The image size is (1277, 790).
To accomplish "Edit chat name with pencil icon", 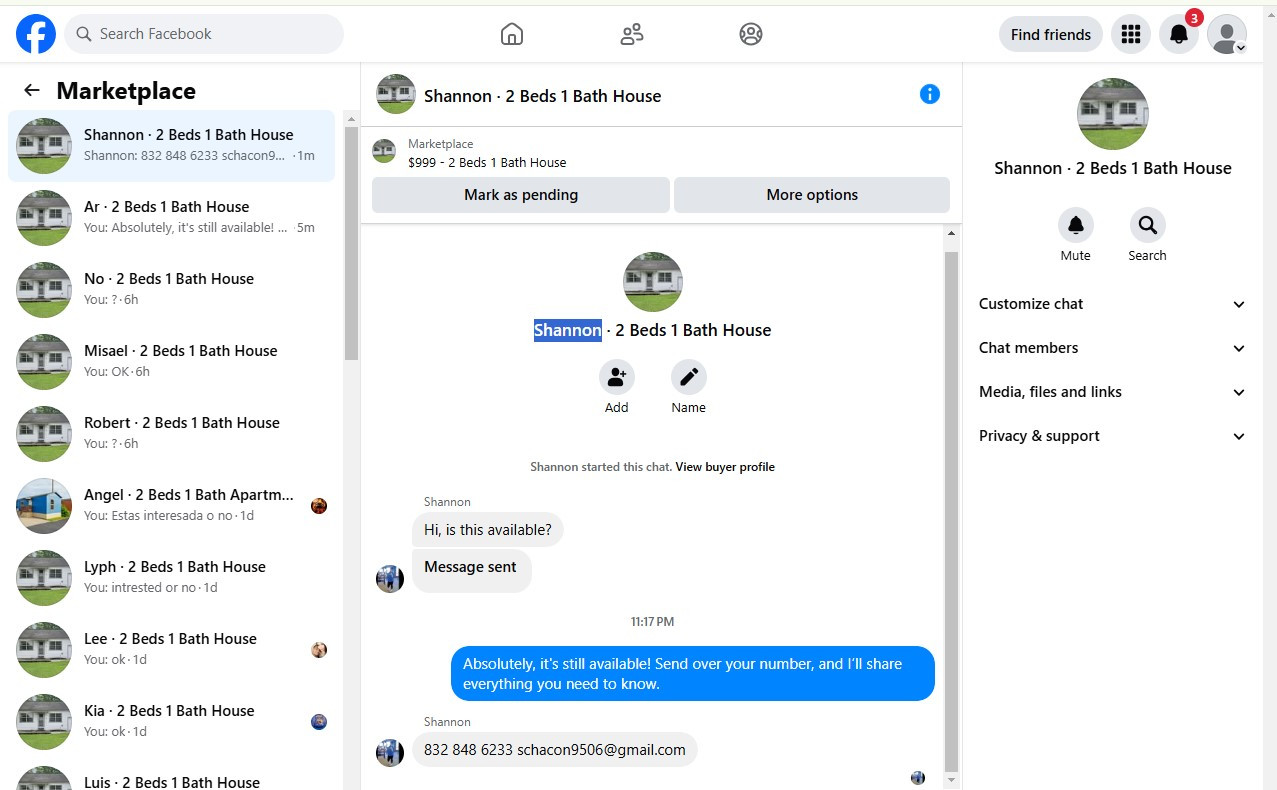I will click(689, 377).
